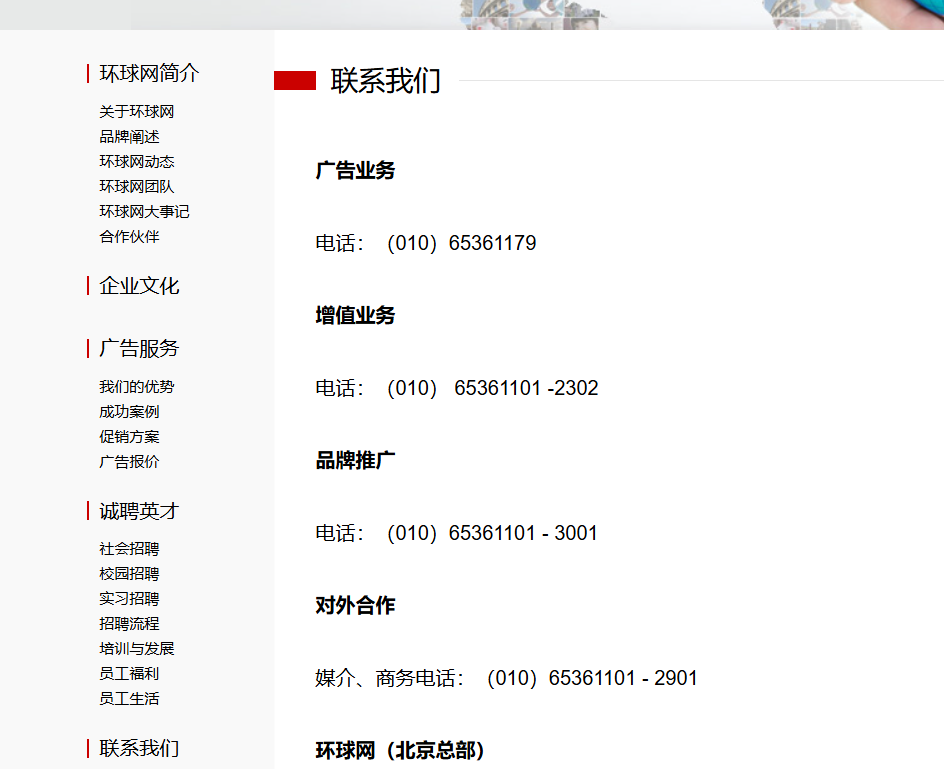Viewport: 944px width, 769px height.
Task: Visit the 促销方案 promotions page
Action: pos(128,436)
